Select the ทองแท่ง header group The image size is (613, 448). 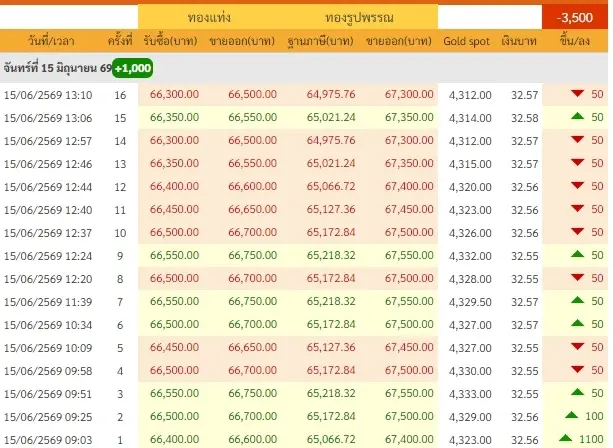click(209, 17)
